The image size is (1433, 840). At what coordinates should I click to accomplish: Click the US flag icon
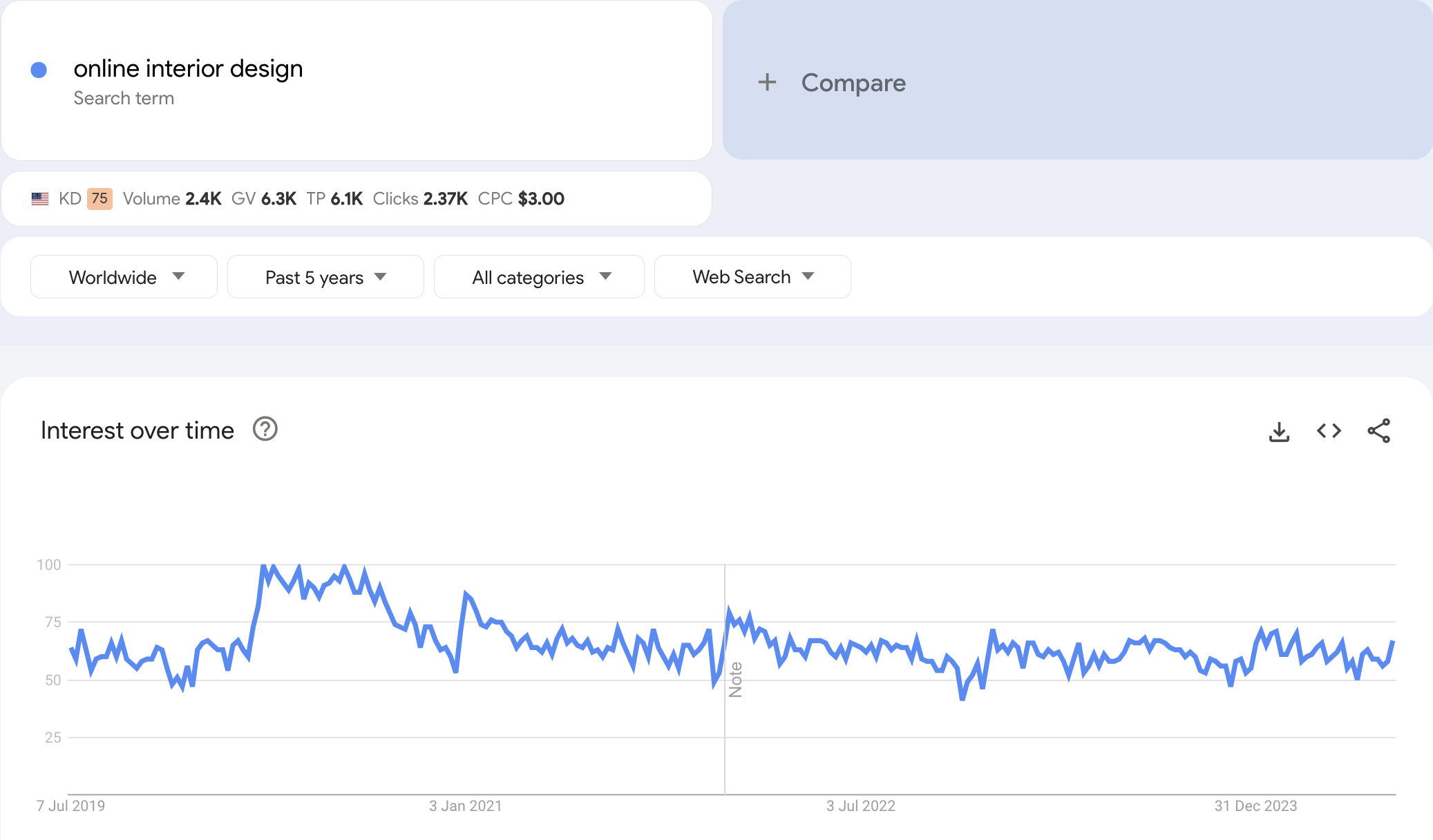[40, 199]
